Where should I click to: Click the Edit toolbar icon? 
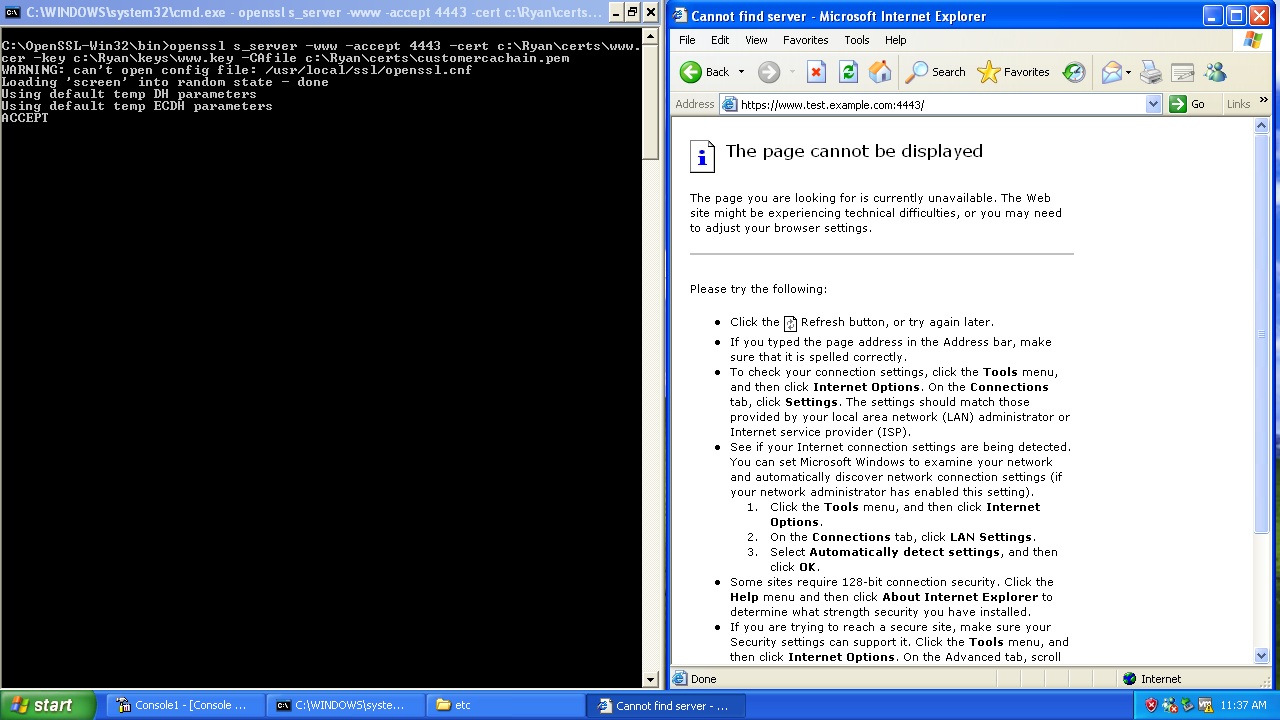click(x=1182, y=72)
